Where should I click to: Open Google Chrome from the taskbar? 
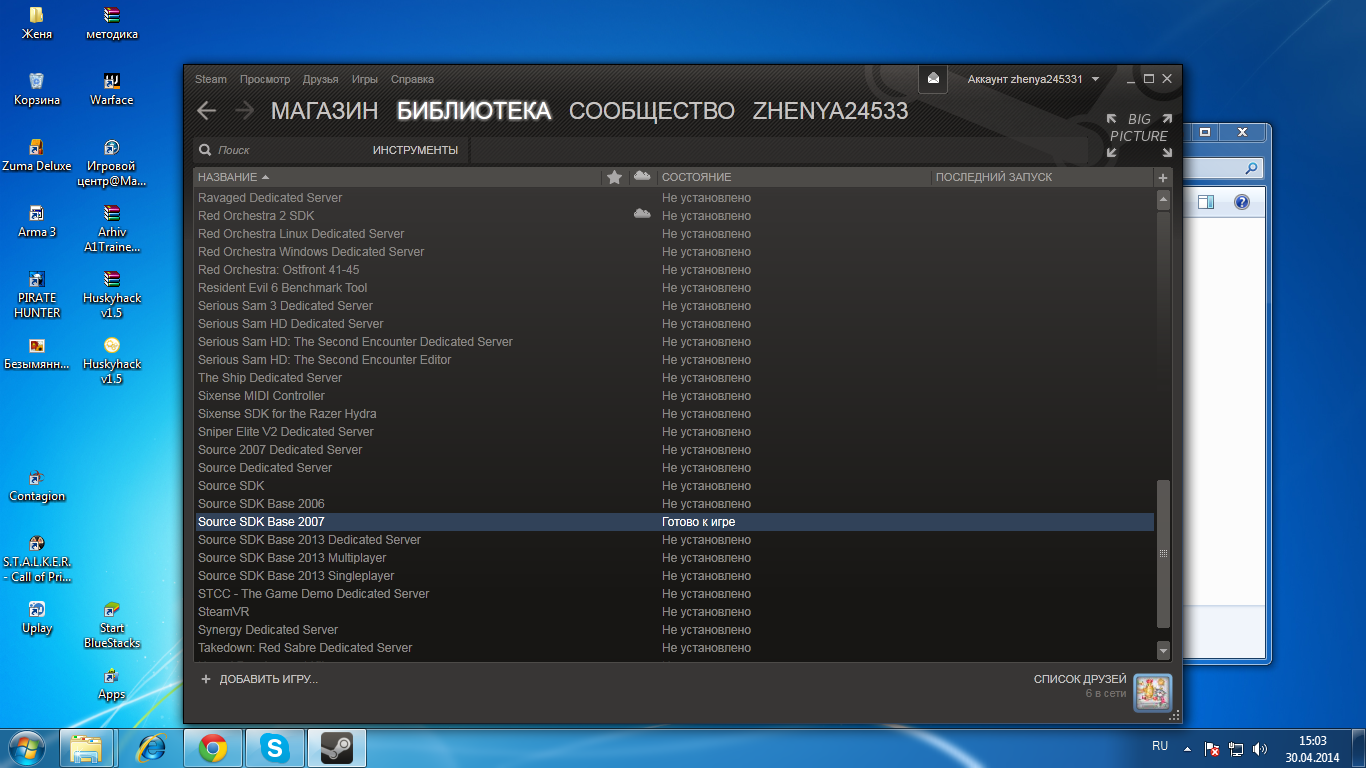tap(212, 748)
